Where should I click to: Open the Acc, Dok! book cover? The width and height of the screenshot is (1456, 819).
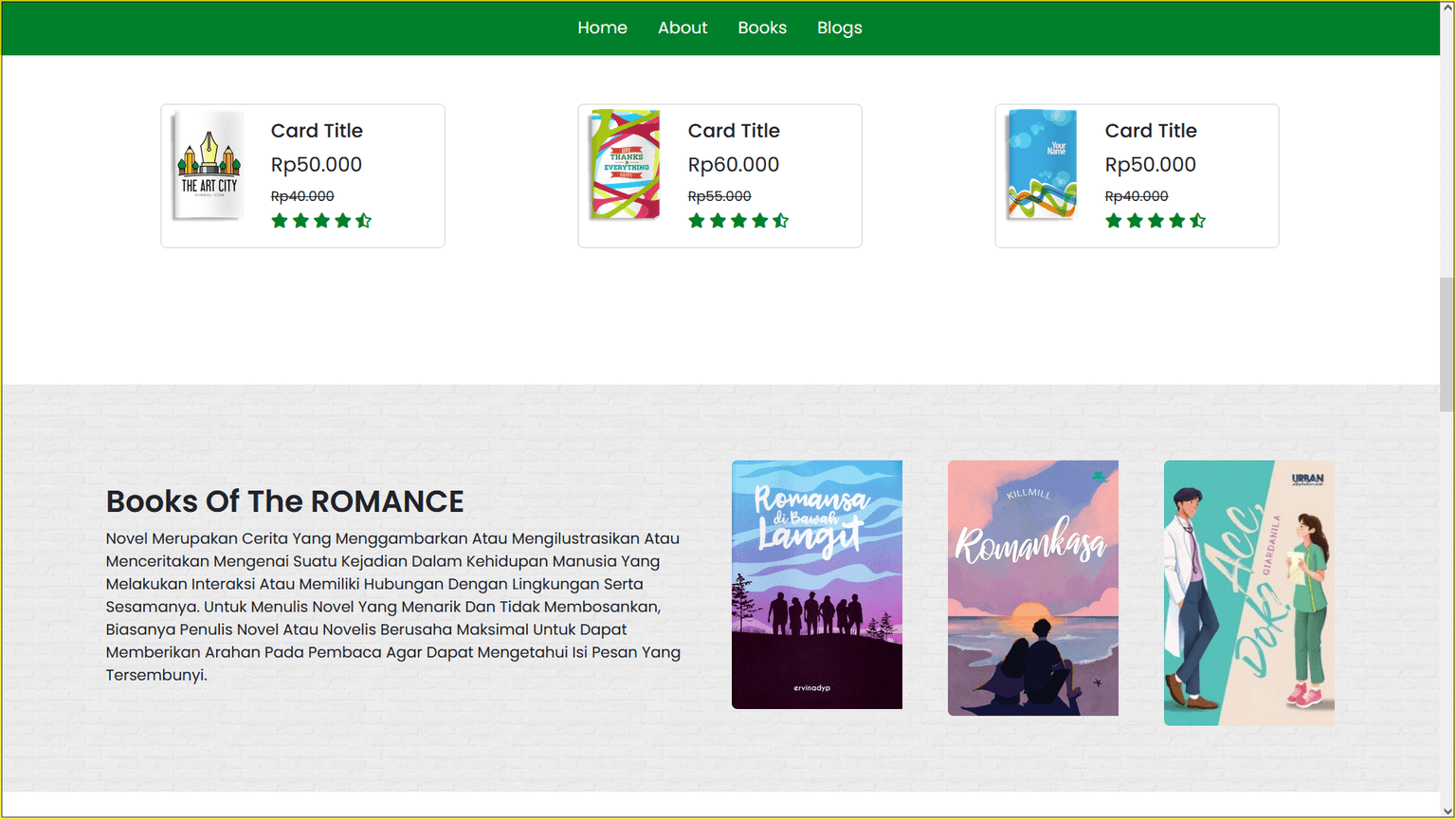click(1248, 592)
